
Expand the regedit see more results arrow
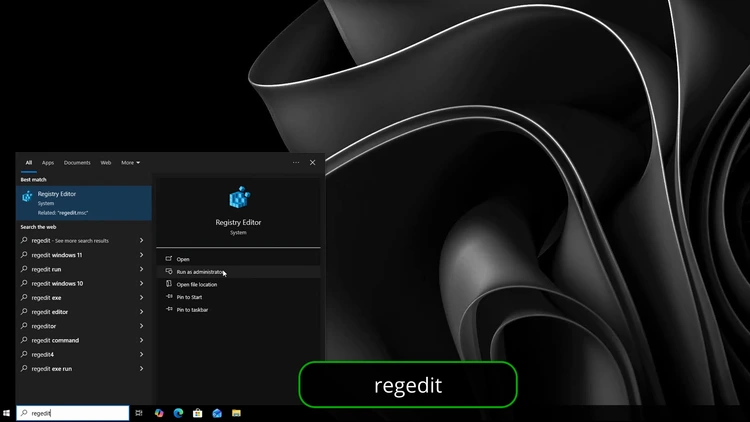142,240
